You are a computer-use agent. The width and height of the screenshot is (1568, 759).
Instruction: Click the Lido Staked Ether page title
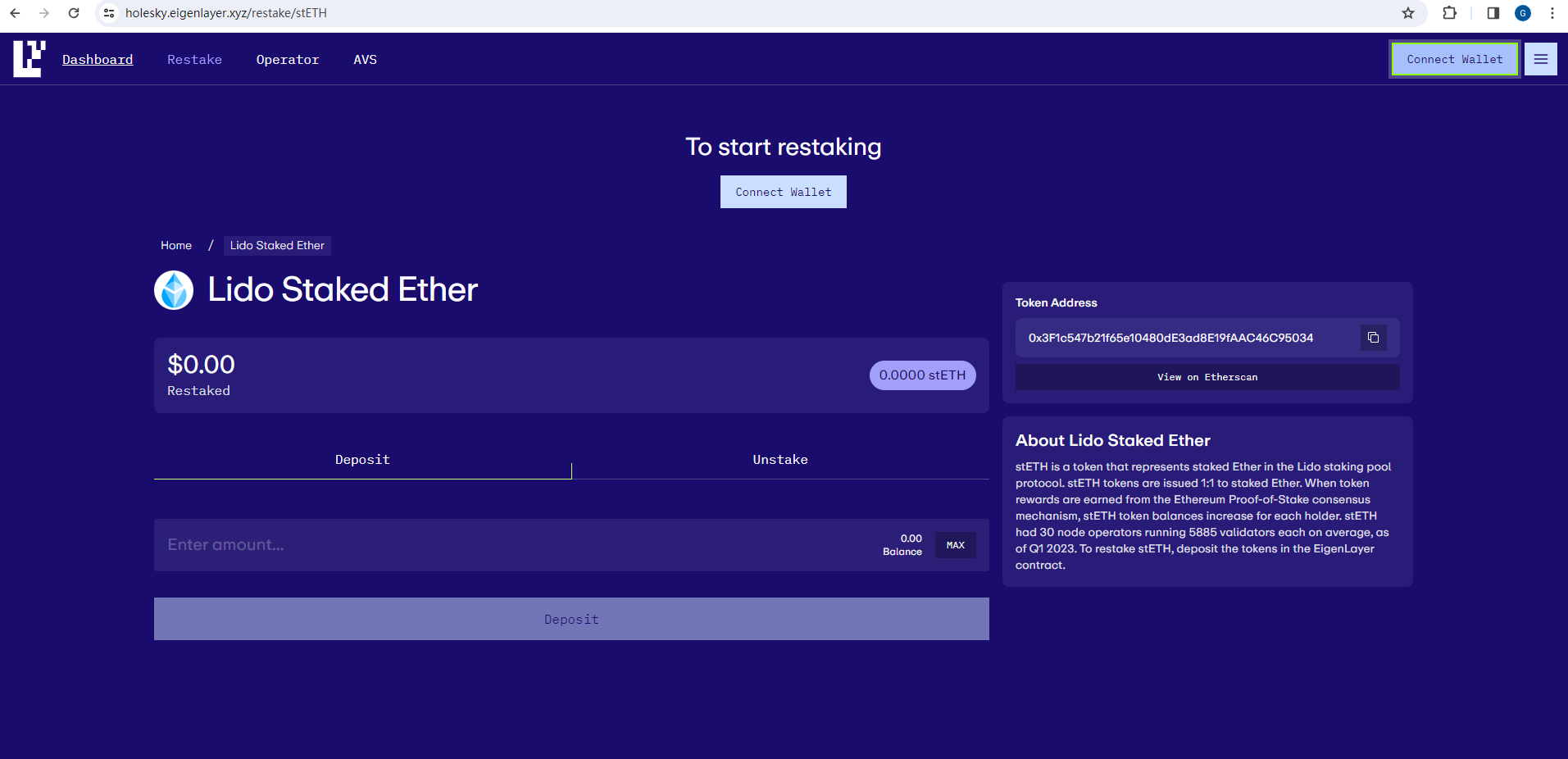click(343, 289)
